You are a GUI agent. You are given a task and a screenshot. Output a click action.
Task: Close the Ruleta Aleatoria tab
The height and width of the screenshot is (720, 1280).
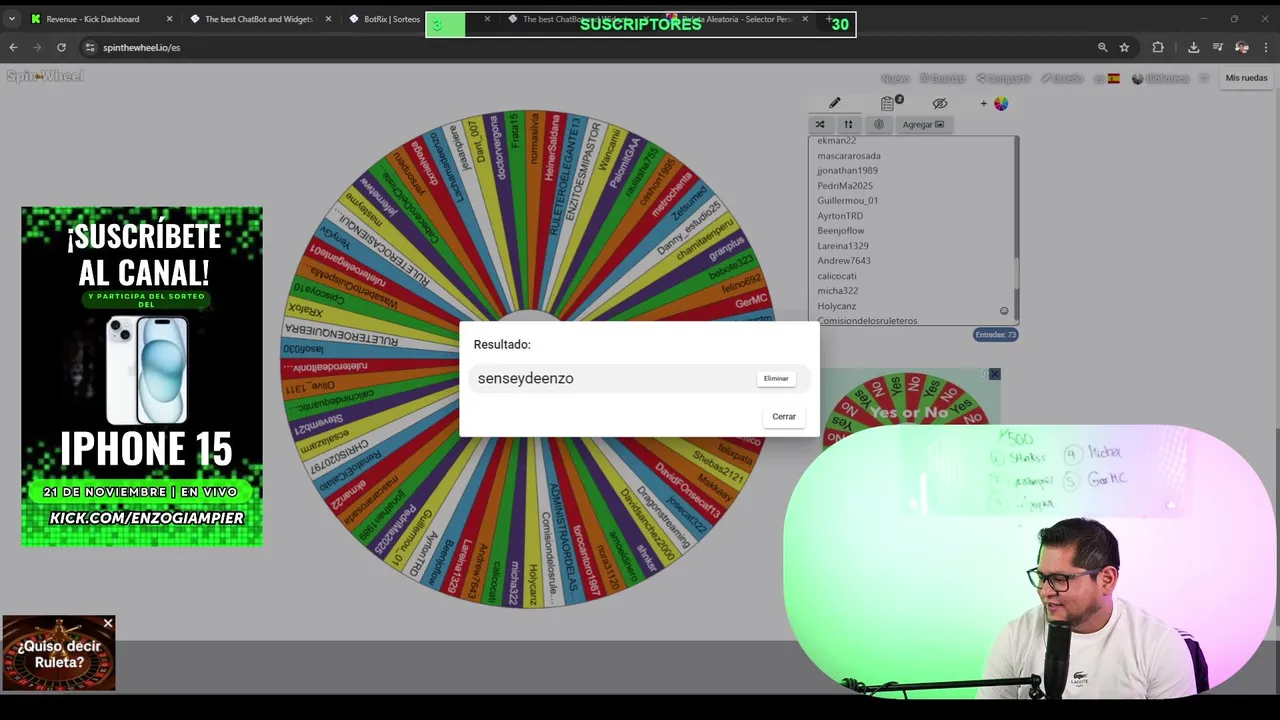click(805, 19)
